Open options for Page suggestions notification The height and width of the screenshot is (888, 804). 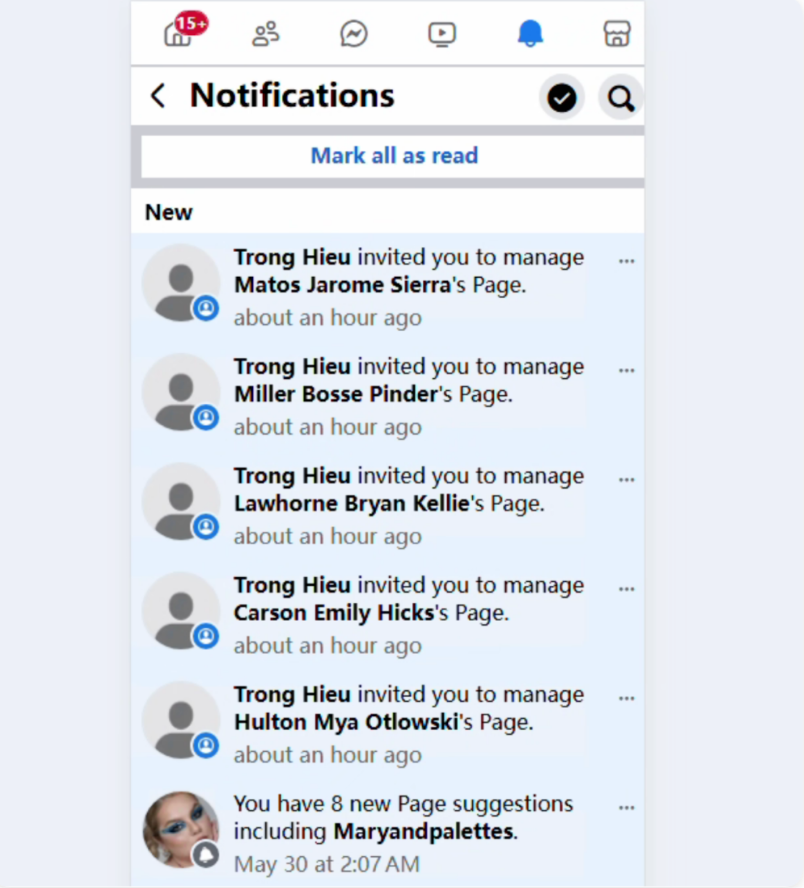click(x=627, y=807)
